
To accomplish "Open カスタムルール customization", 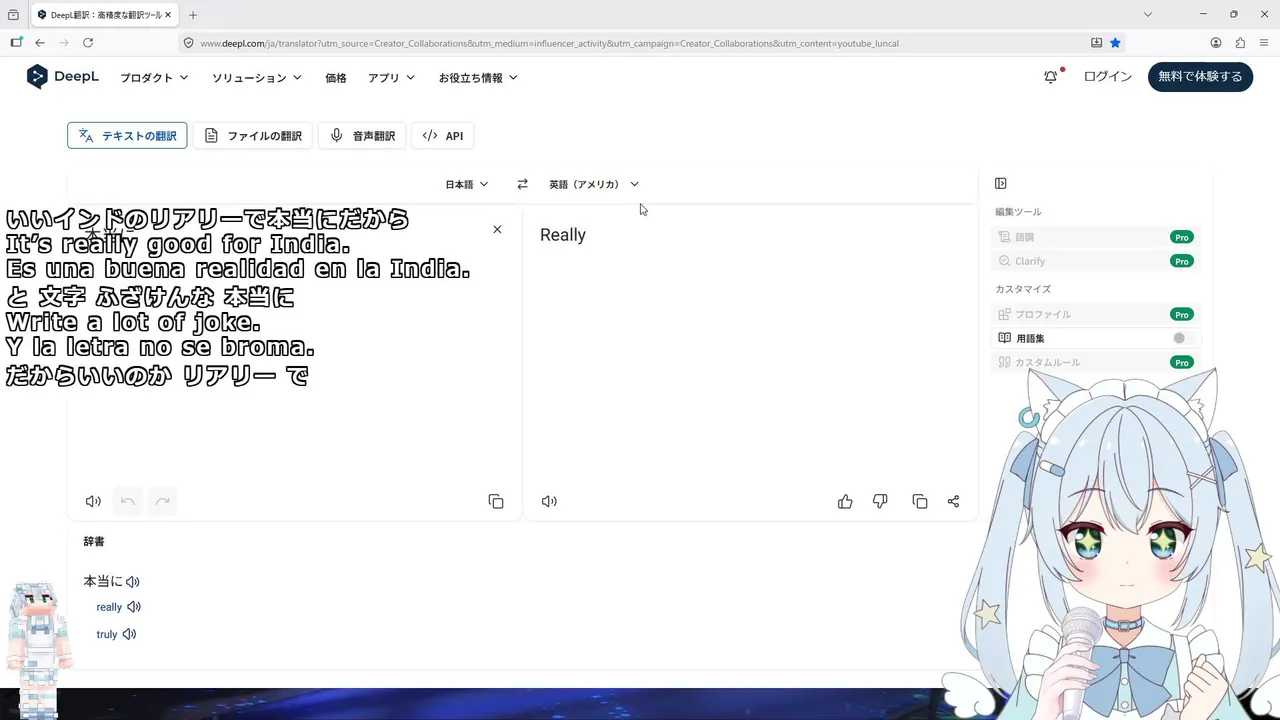I will pos(1096,362).
